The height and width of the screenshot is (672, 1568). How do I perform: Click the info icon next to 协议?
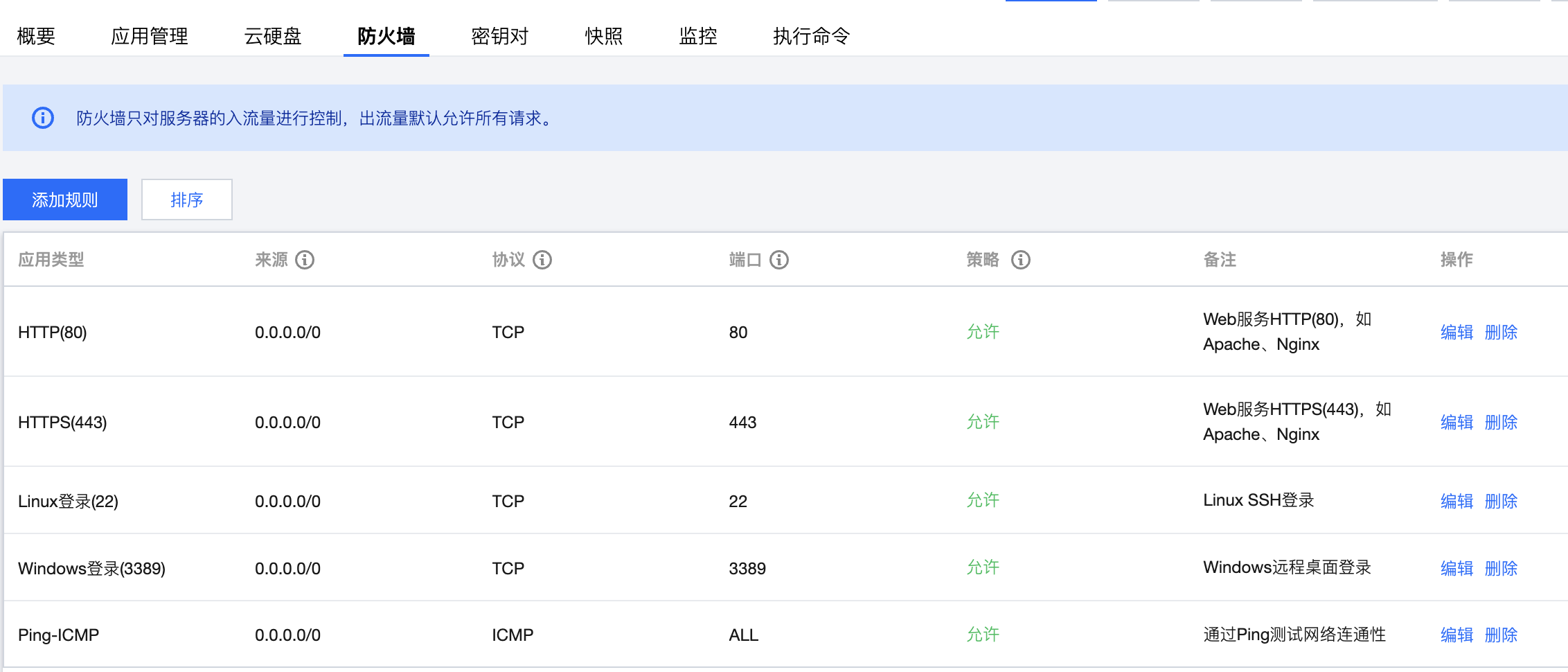pyautogui.click(x=542, y=260)
